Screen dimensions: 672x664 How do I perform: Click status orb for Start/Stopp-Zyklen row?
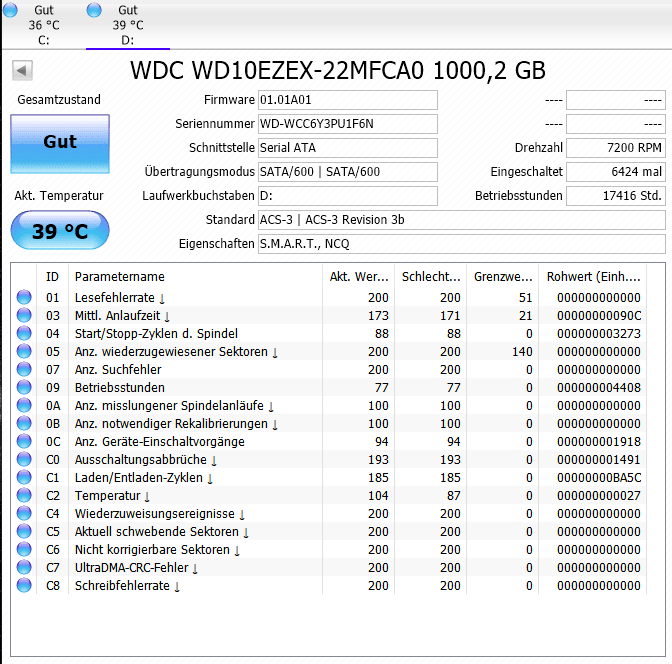click(x=24, y=333)
